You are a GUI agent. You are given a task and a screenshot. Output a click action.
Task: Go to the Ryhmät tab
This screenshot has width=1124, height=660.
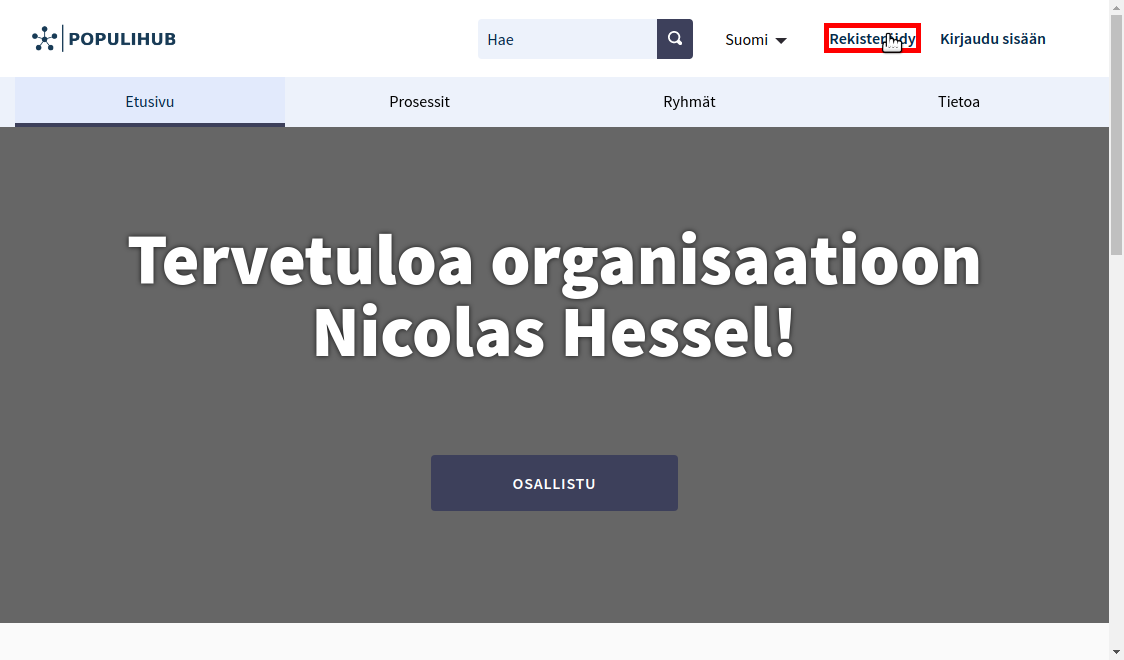point(689,102)
